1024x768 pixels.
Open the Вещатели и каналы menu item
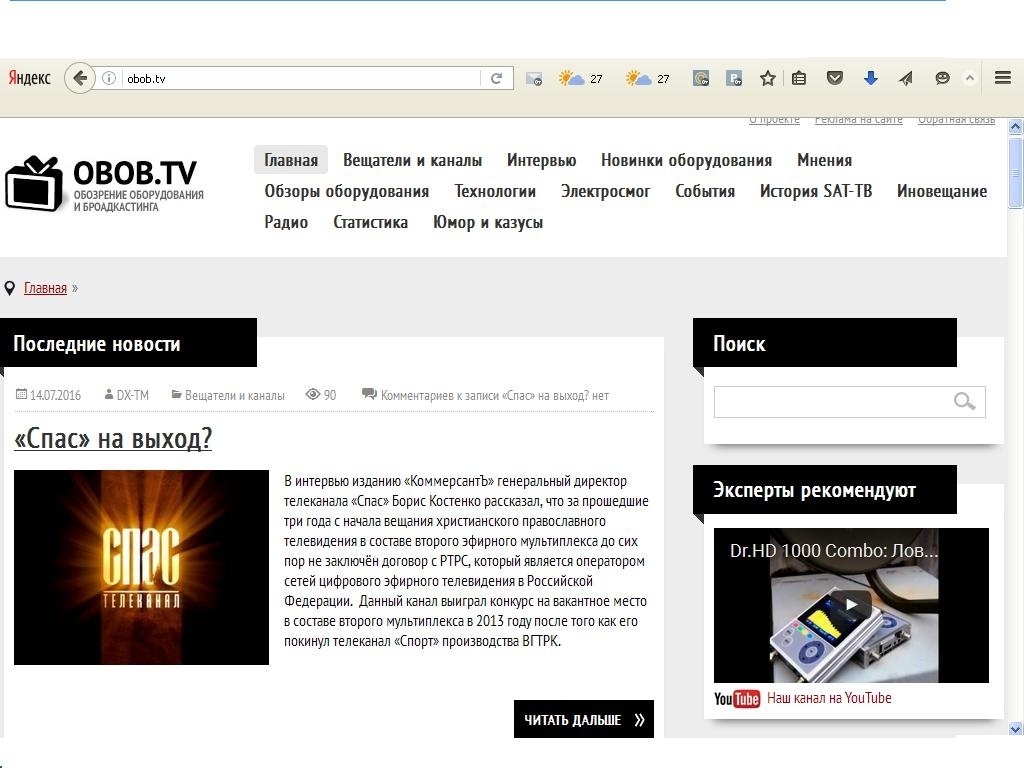click(412, 160)
